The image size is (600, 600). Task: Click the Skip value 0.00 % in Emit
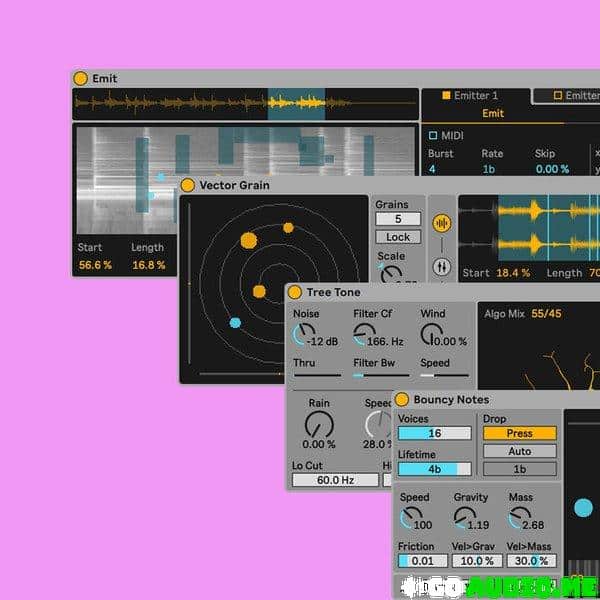(552, 169)
